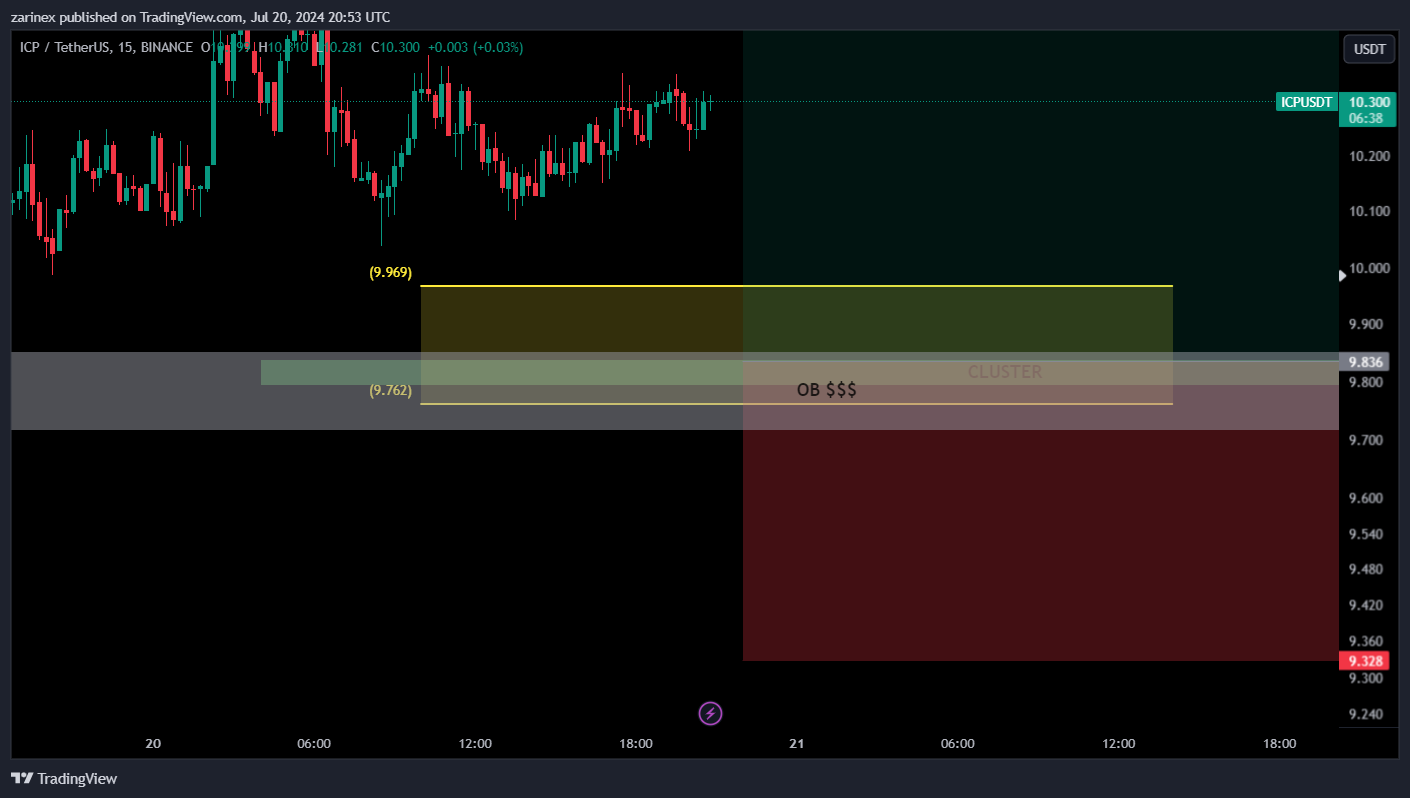Click the OB $$$ text label
The image size is (1410, 798).
(826, 390)
